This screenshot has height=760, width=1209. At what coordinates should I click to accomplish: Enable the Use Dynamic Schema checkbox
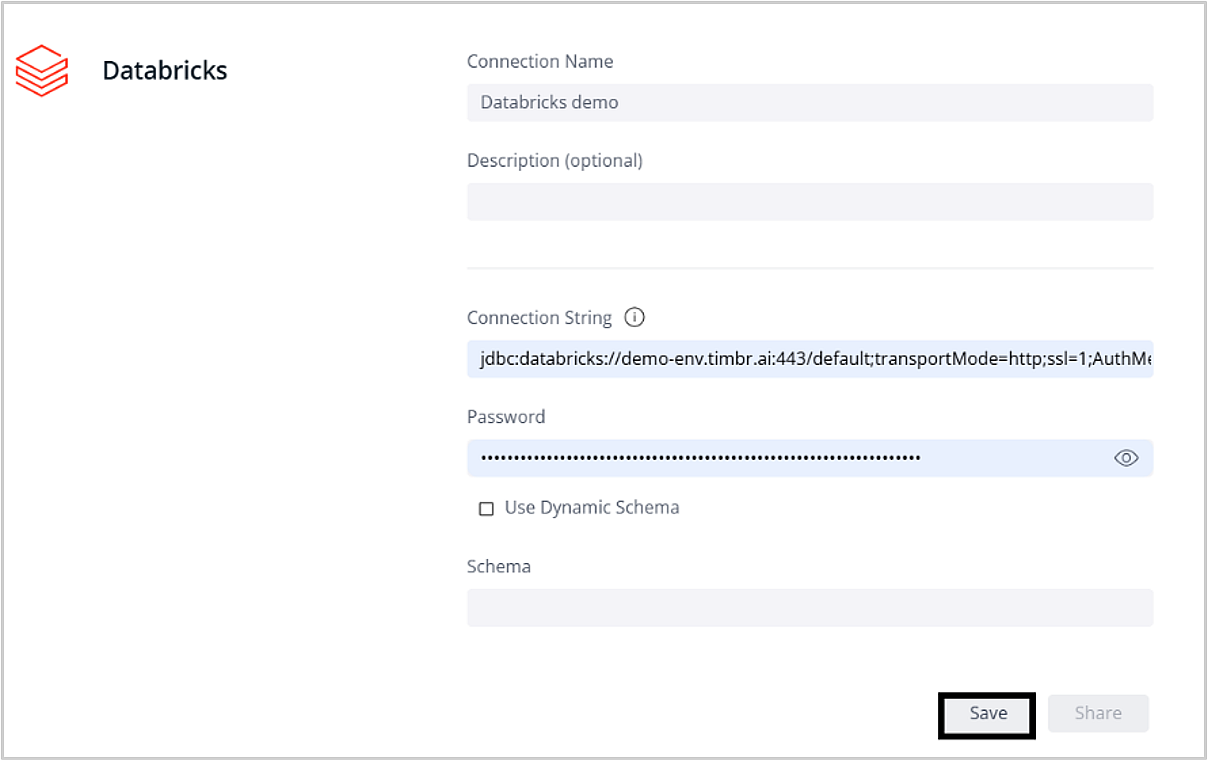[486, 509]
